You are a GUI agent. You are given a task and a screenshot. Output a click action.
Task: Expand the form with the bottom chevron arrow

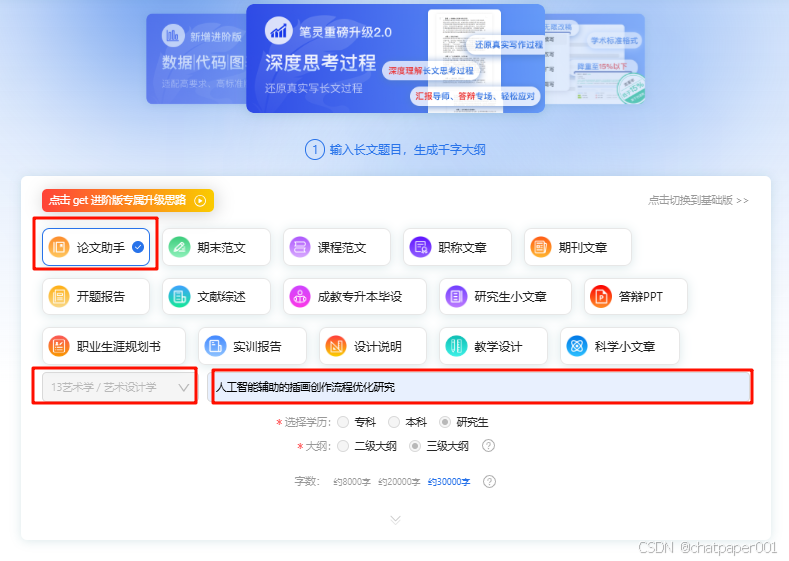[x=396, y=520]
